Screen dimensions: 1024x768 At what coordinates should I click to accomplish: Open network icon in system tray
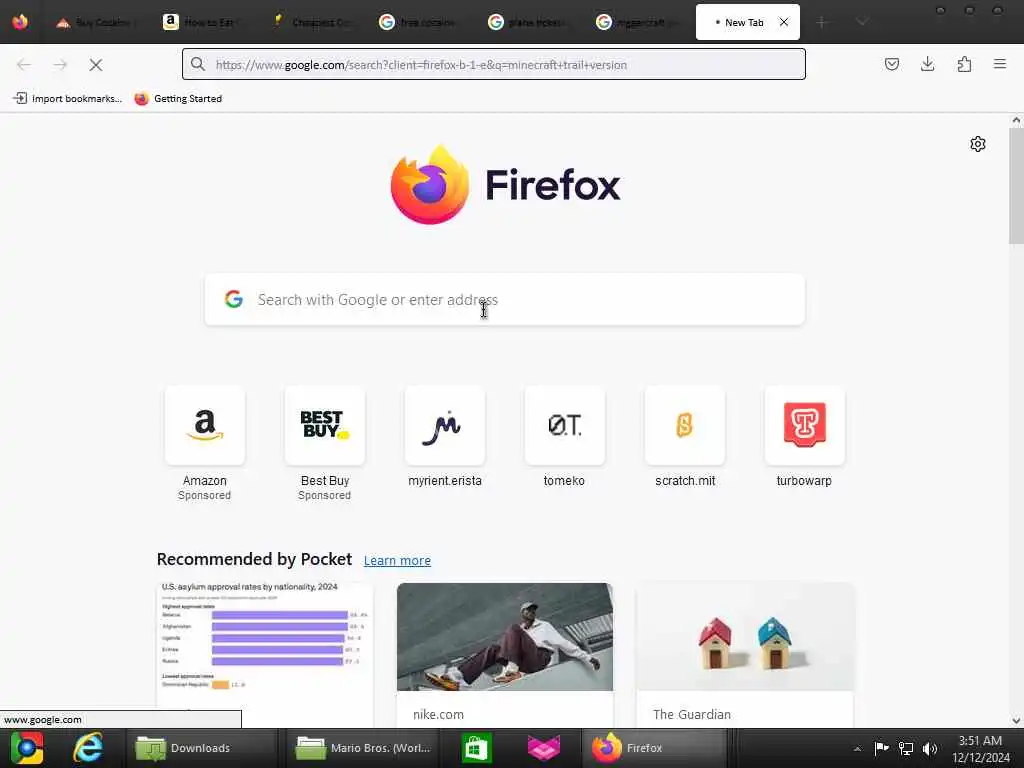click(906, 748)
